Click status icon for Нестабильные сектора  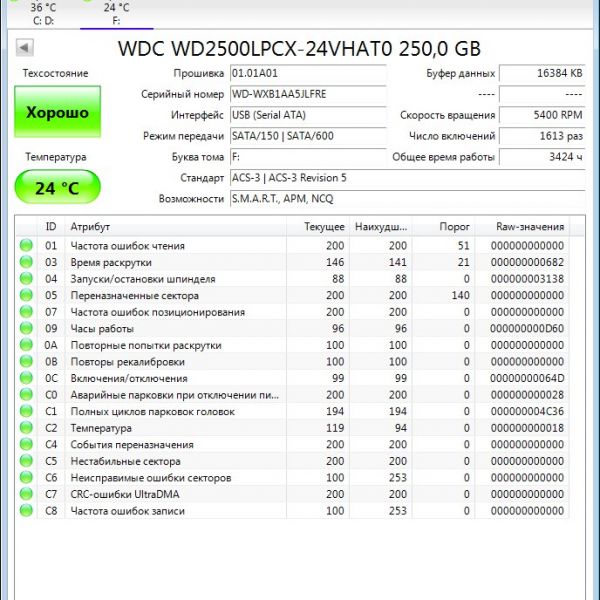point(26,461)
